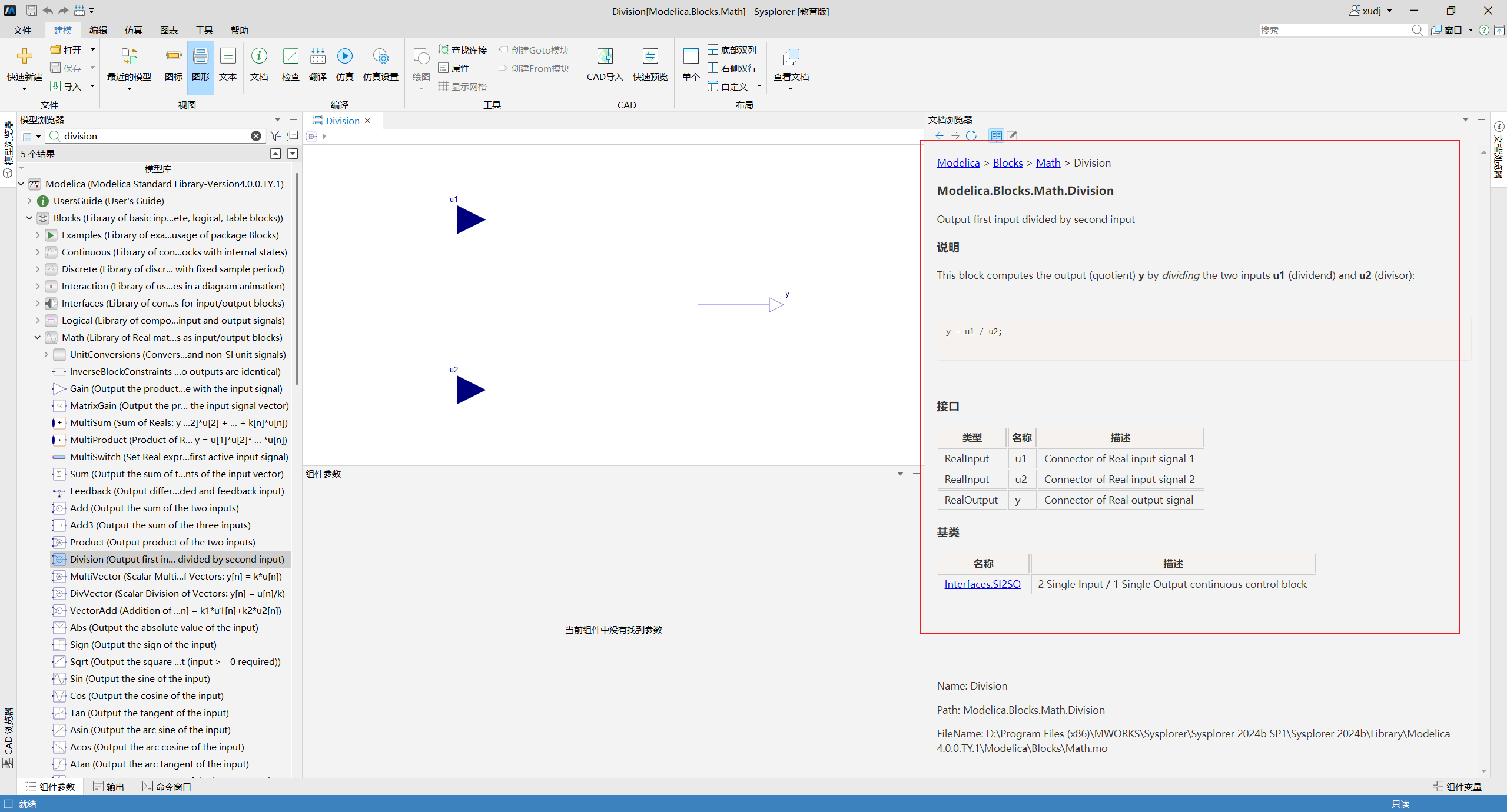This screenshot has height=812, width=1507.
Task: Collapse the Blocks library node
Action: (x=29, y=218)
